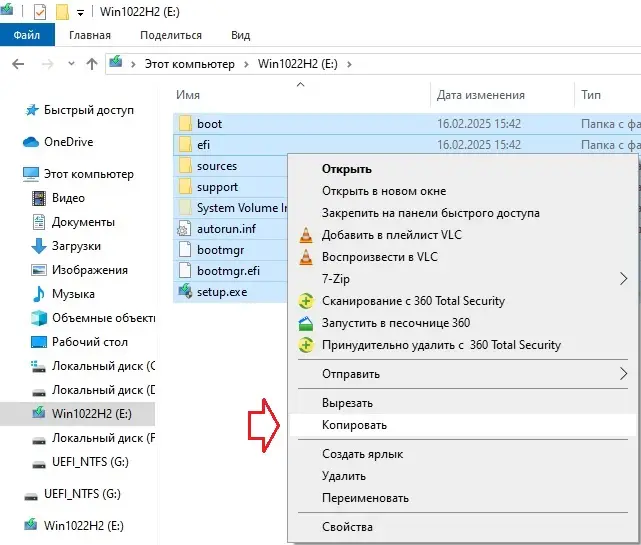Screen dimensions: 641x545
Task: Choose Запустить в песочнице 360
Action: tap(462, 323)
